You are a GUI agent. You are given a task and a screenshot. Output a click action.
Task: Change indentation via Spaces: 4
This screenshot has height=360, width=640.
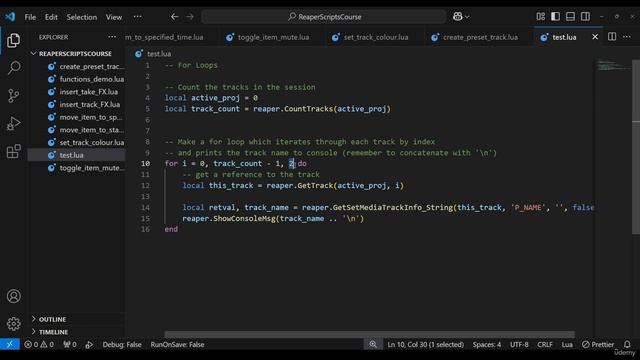(x=487, y=344)
